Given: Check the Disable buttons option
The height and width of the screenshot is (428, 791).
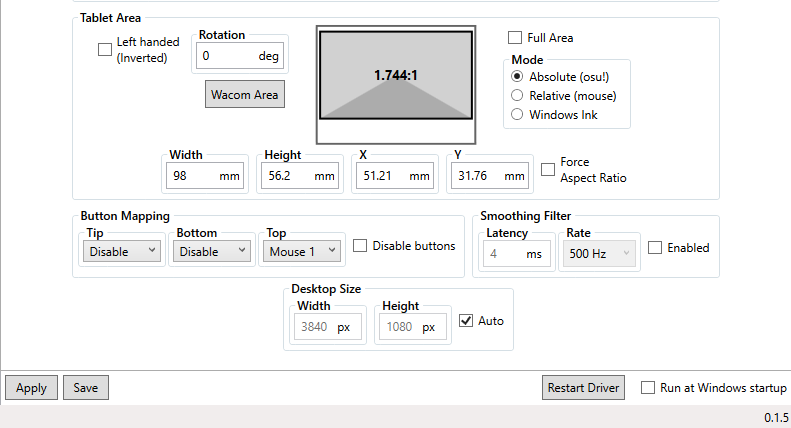Looking at the screenshot, I should pos(361,246).
